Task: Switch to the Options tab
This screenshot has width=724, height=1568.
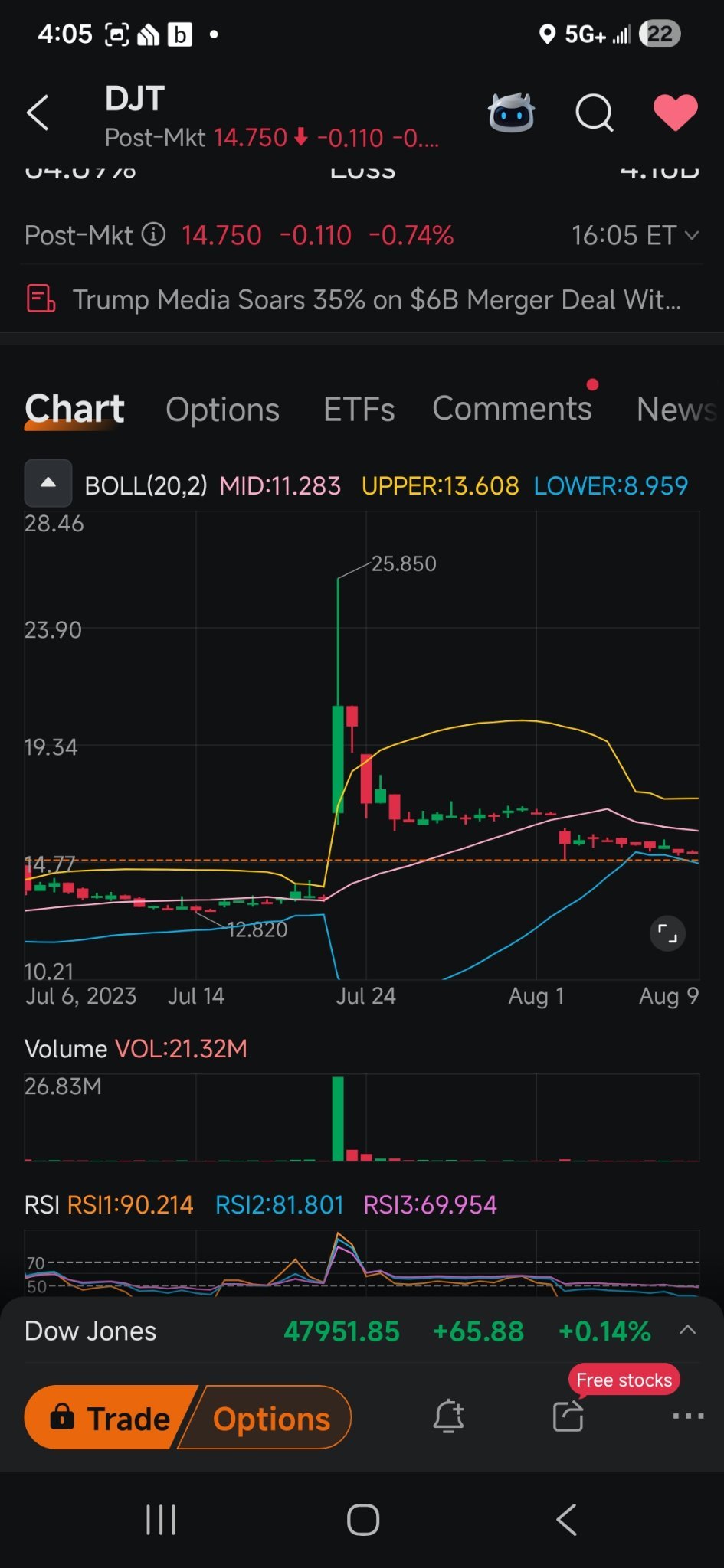Action: [x=222, y=410]
